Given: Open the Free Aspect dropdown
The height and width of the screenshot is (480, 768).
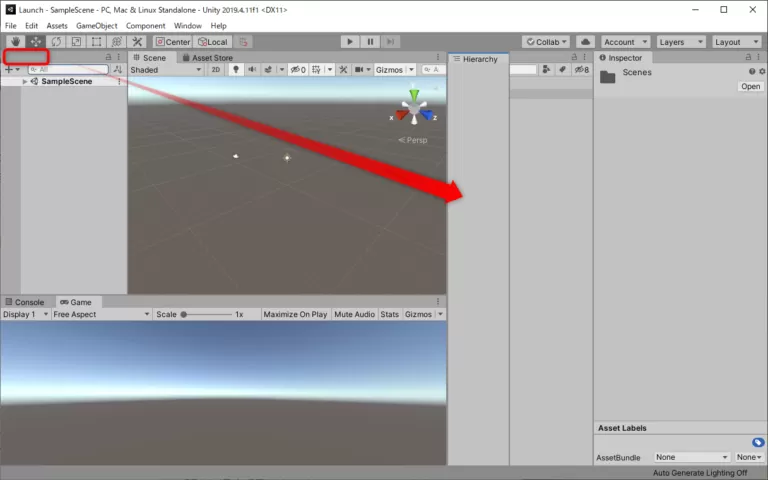Looking at the screenshot, I should (100, 314).
